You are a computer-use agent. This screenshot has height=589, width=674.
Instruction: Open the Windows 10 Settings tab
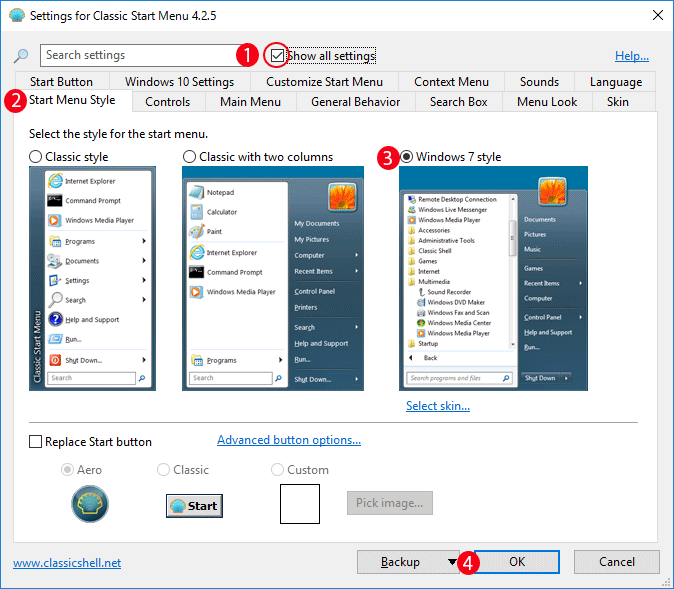click(180, 82)
